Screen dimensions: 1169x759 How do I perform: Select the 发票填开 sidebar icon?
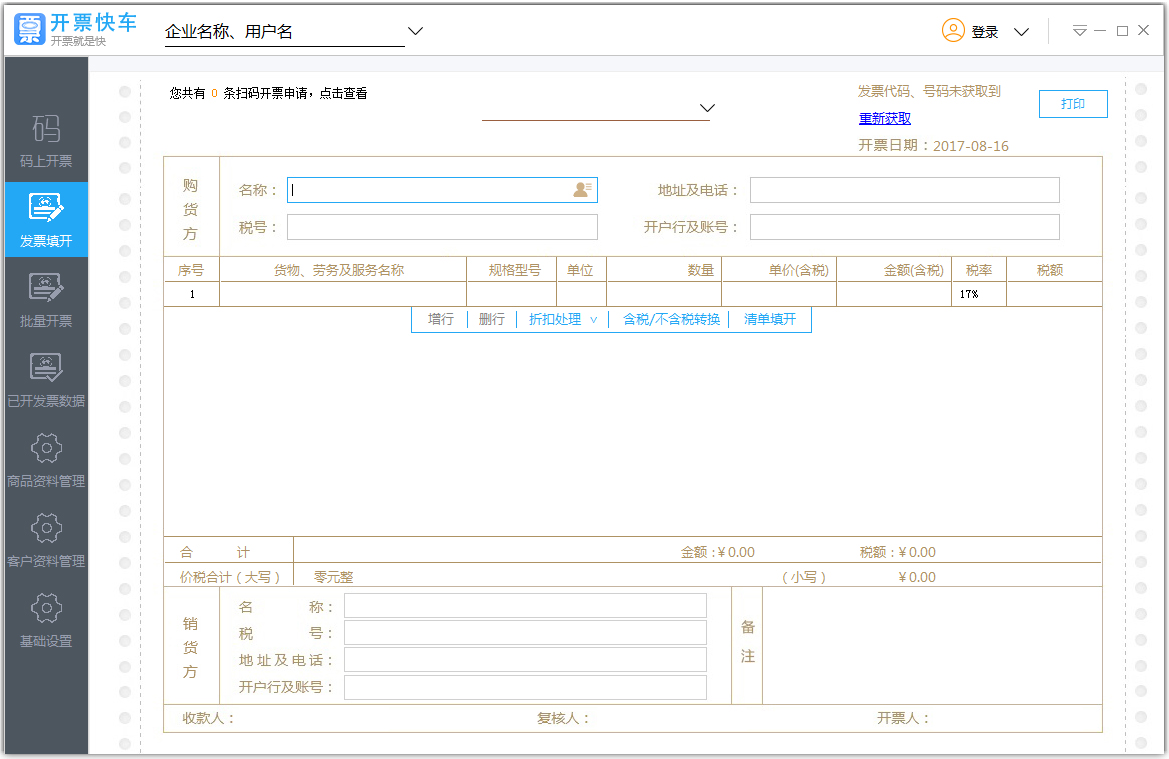point(46,220)
